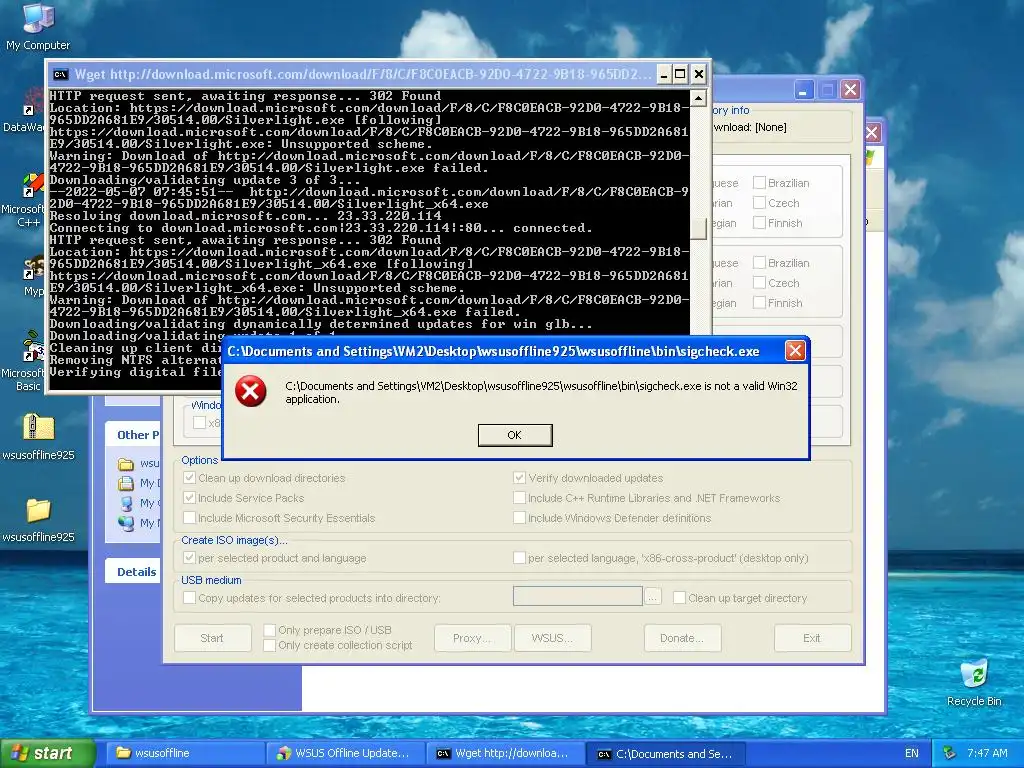Toggle Only prepare ISO / USB checkbox

(x=269, y=630)
